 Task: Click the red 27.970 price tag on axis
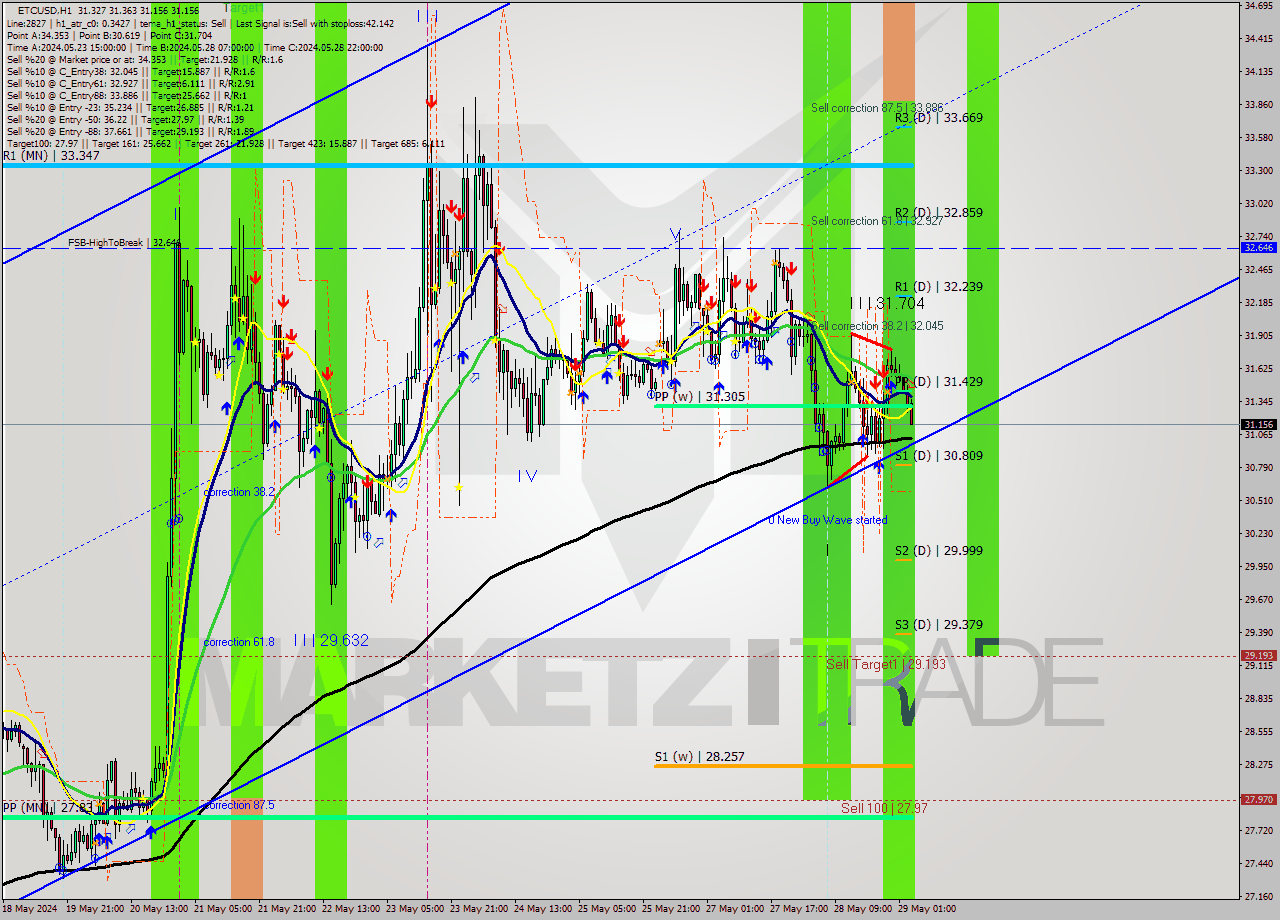tap(1258, 799)
